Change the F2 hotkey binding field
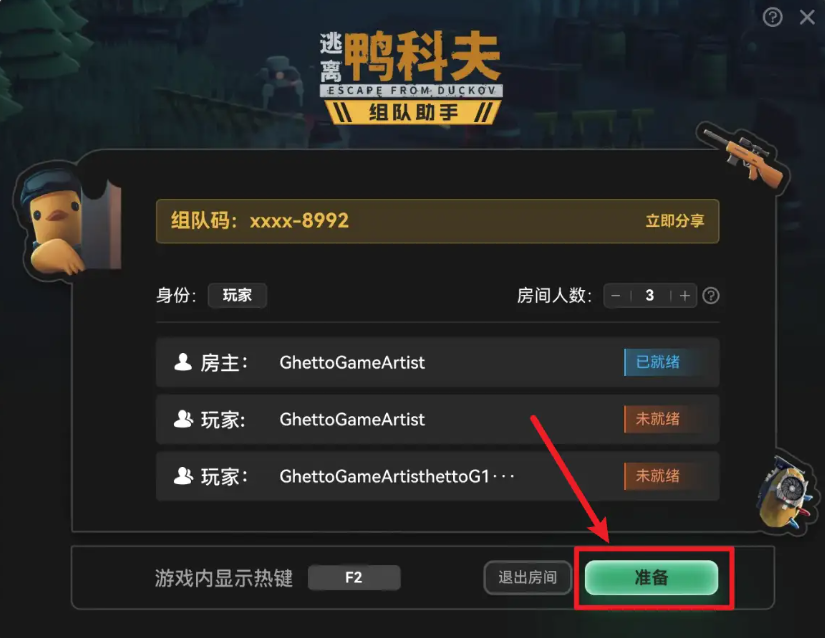Screen dimensions: 825x638 tap(354, 578)
